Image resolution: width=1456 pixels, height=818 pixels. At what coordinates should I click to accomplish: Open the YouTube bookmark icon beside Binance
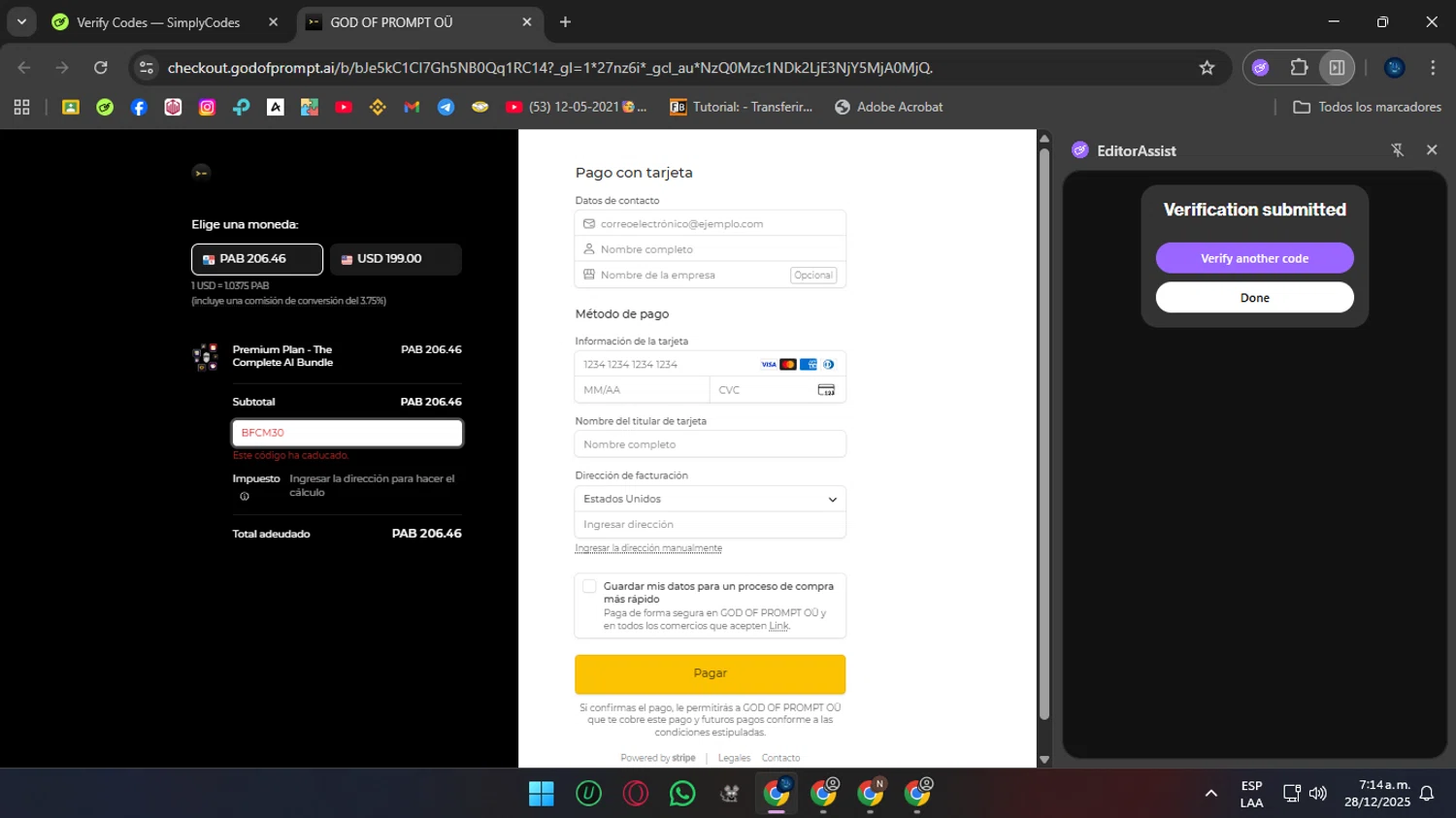344,108
